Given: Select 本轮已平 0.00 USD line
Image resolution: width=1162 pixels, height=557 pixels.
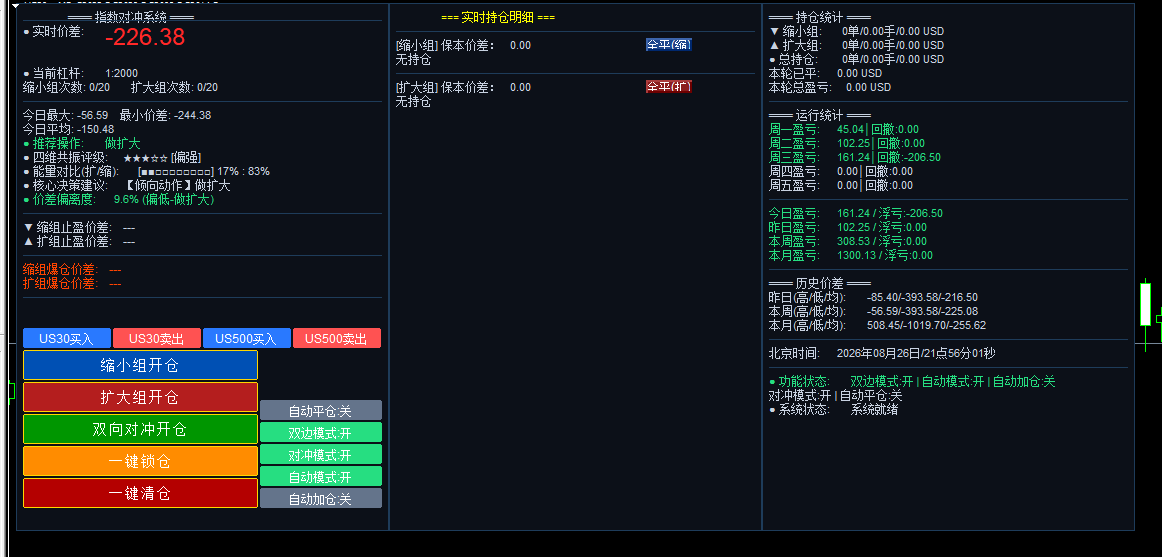Looking at the screenshot, I should [826, 73].
